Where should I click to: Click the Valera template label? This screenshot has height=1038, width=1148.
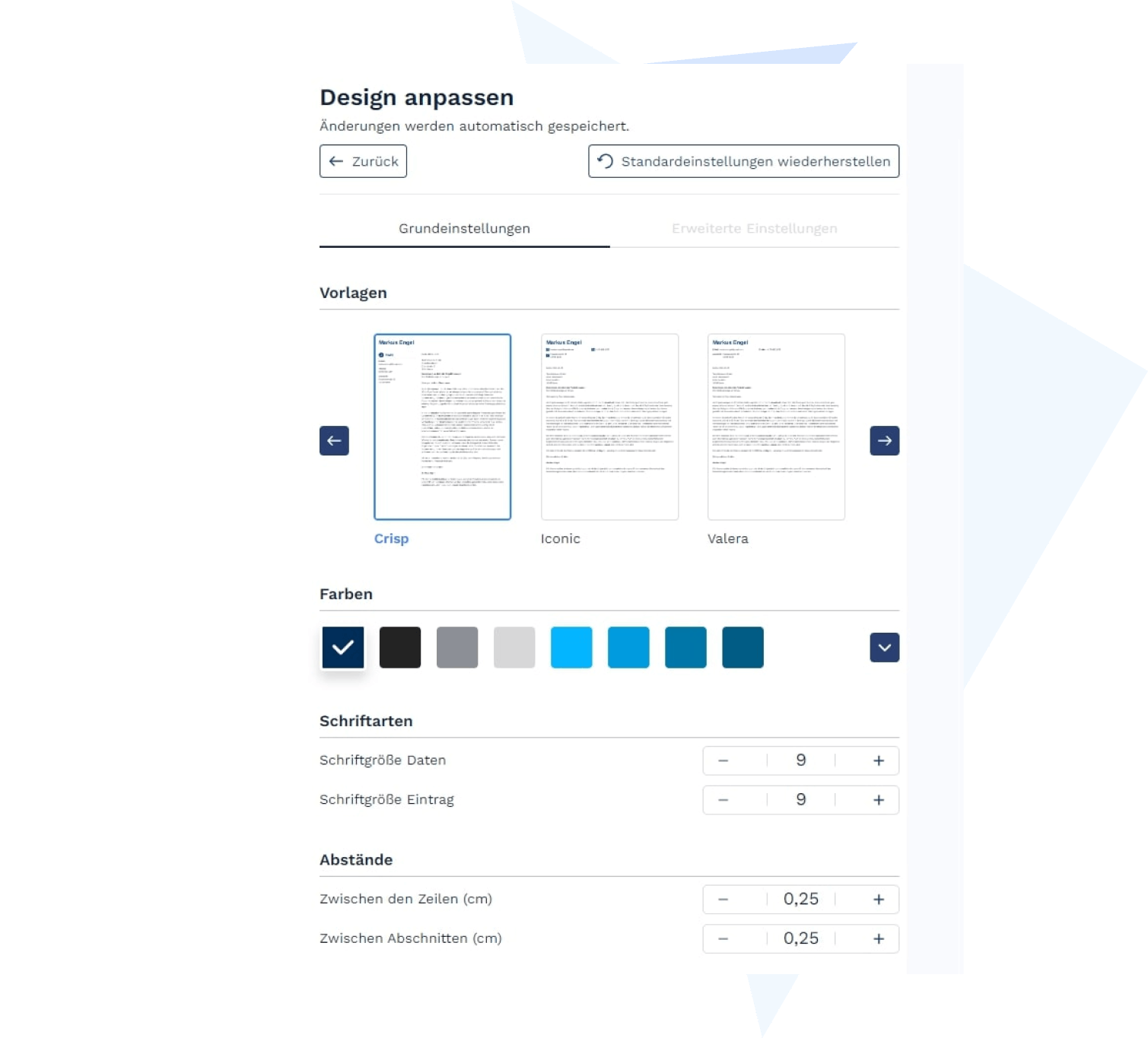coord(727,538)
